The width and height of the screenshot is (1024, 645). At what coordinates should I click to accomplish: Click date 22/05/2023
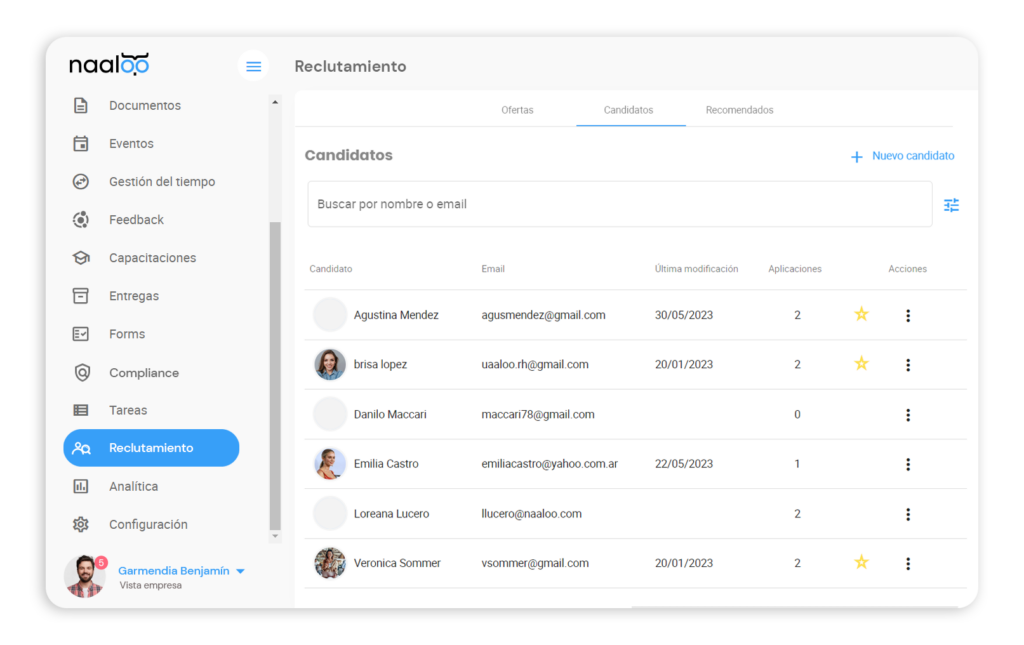(x=684, y=464)
